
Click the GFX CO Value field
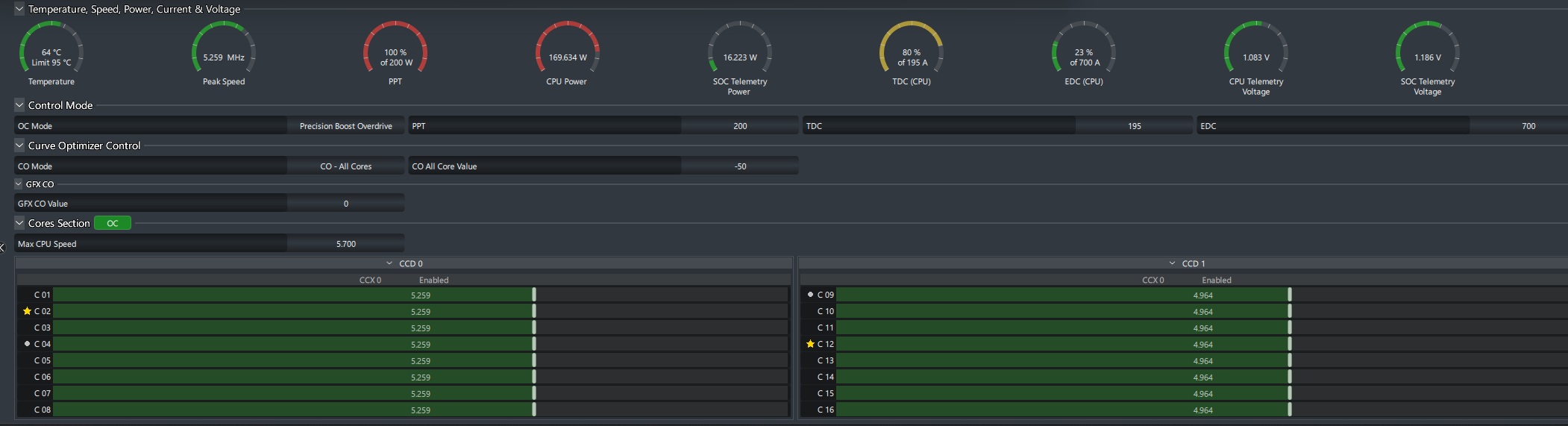pyautogui.click(x=345, y=204)
